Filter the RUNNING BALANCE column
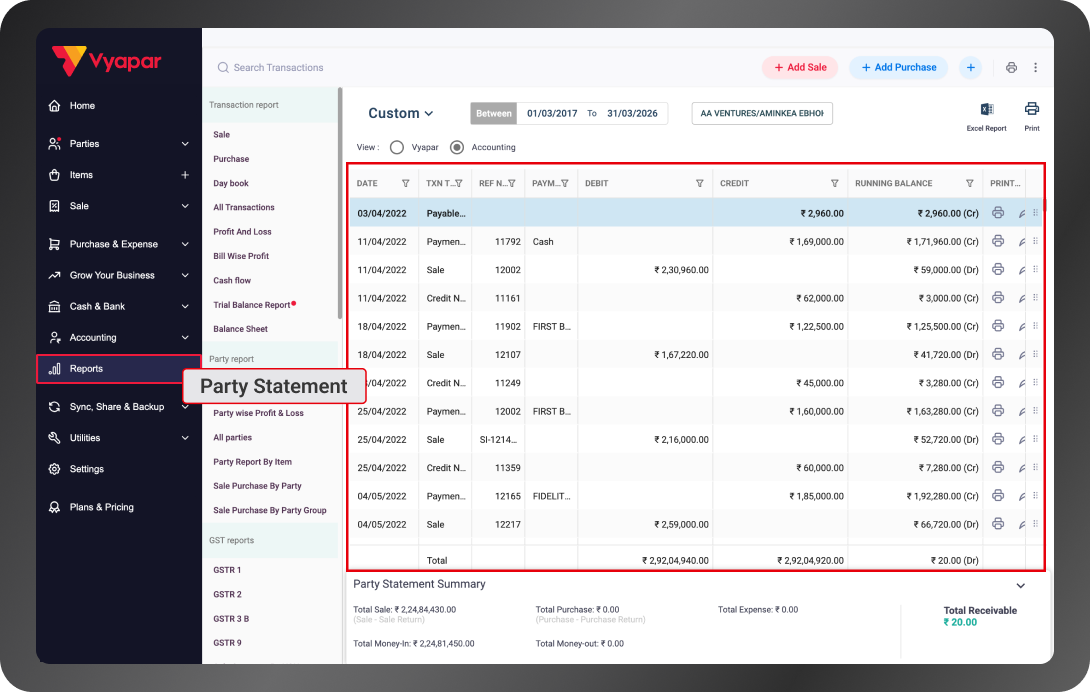 [969, 184]
